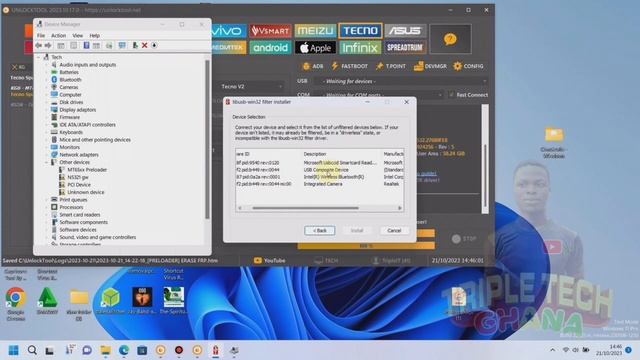The image size is (640, 360).
Task: Expand the Bluetooth node in Device Manager
Action: pyautogui.click(x=47, y=80)
